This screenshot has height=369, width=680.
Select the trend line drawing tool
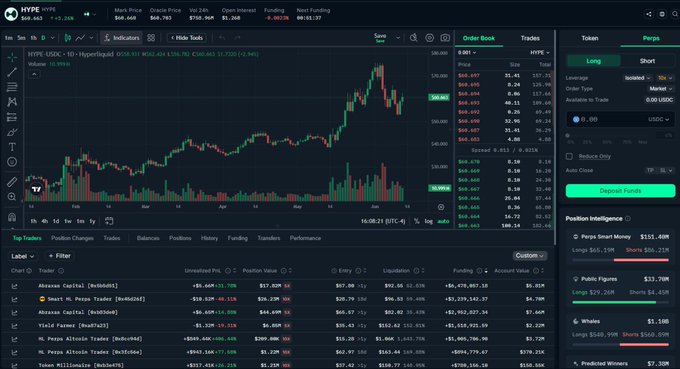pyautogui.click(x=12, y=72)
